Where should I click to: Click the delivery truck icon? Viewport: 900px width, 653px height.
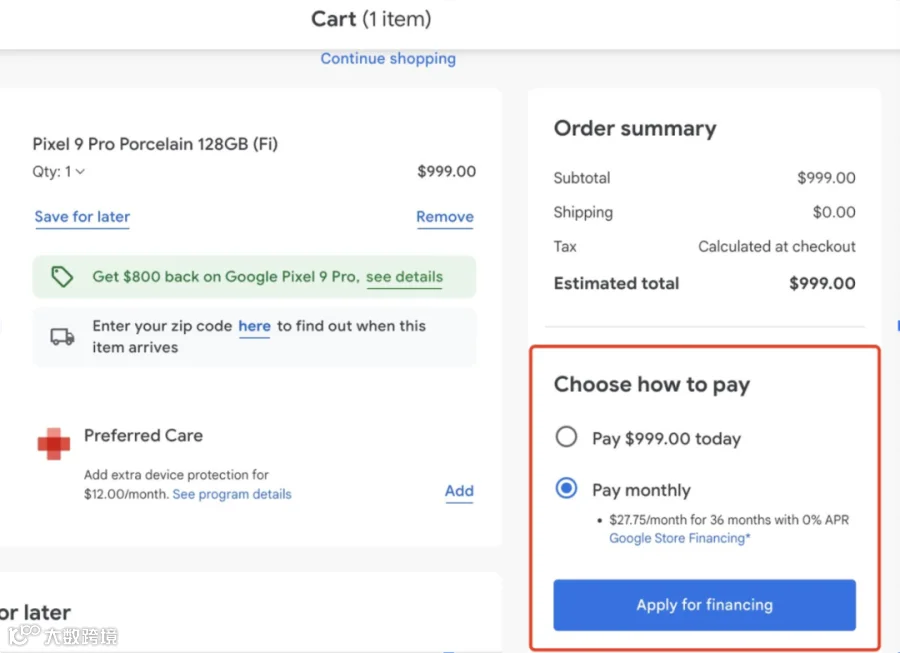pyautogui.click(x=62, y=337)
